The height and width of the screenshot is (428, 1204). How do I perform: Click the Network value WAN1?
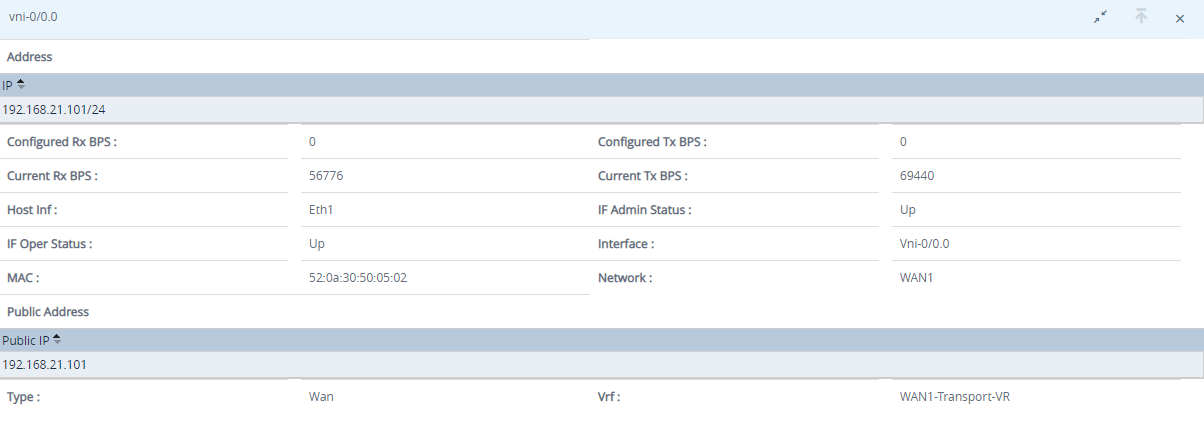pos(917,278)
